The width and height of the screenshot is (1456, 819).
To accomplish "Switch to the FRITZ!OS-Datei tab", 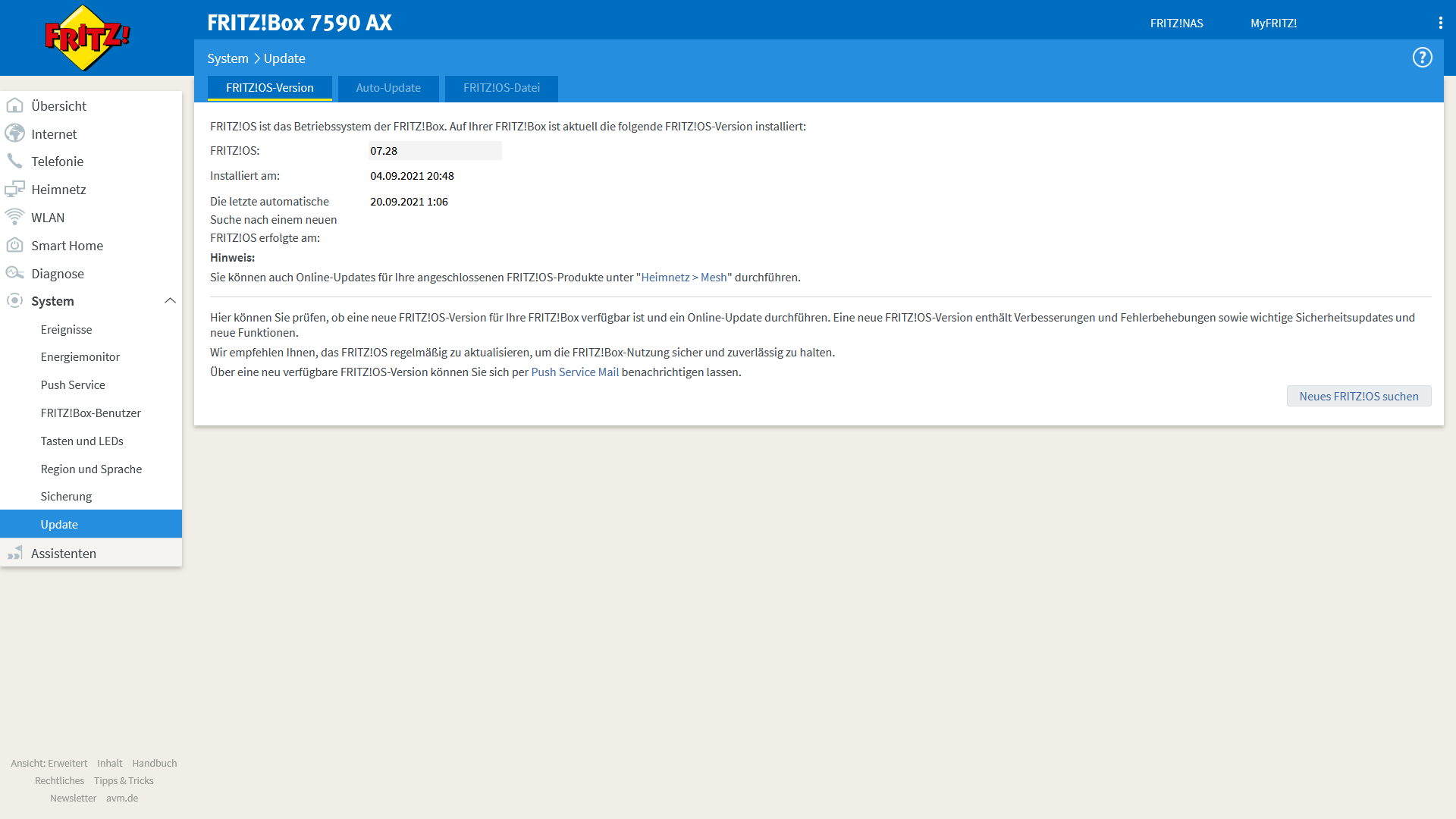I will click(x=501, y=88).
